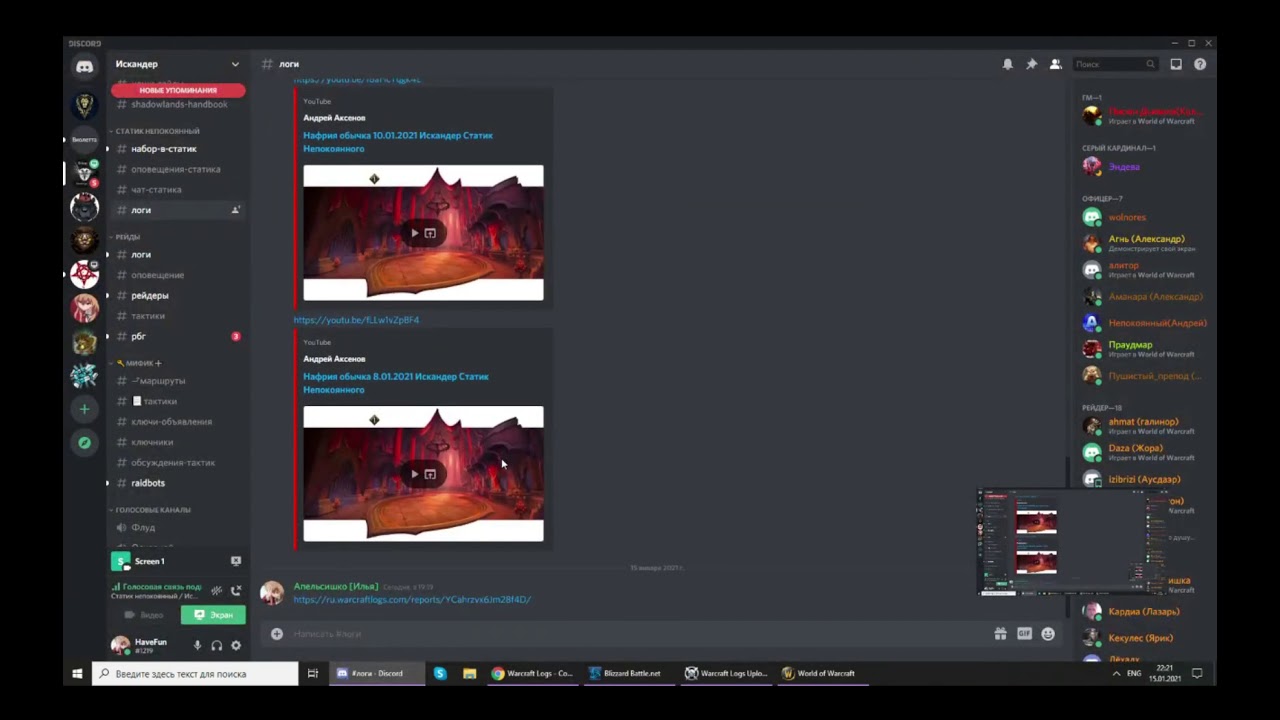
Task: Toggle headphones deafen in user panel
Action: [x=216, y=646]
